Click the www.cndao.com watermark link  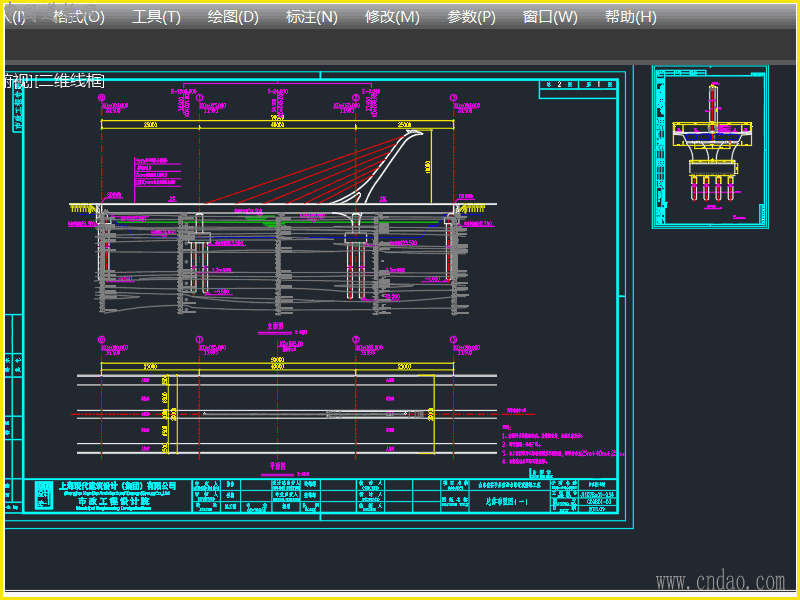[720, 581]
